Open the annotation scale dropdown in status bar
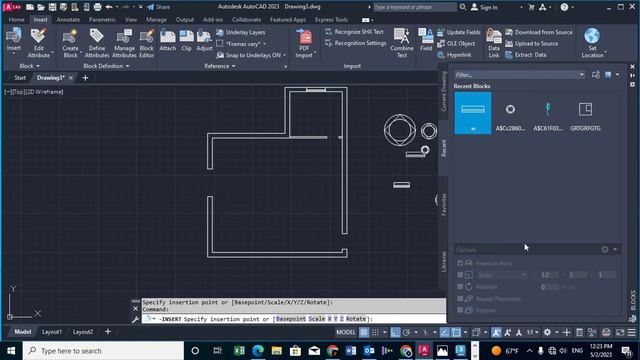The height and width of the screenshot is (360, 640). [532, 332]
